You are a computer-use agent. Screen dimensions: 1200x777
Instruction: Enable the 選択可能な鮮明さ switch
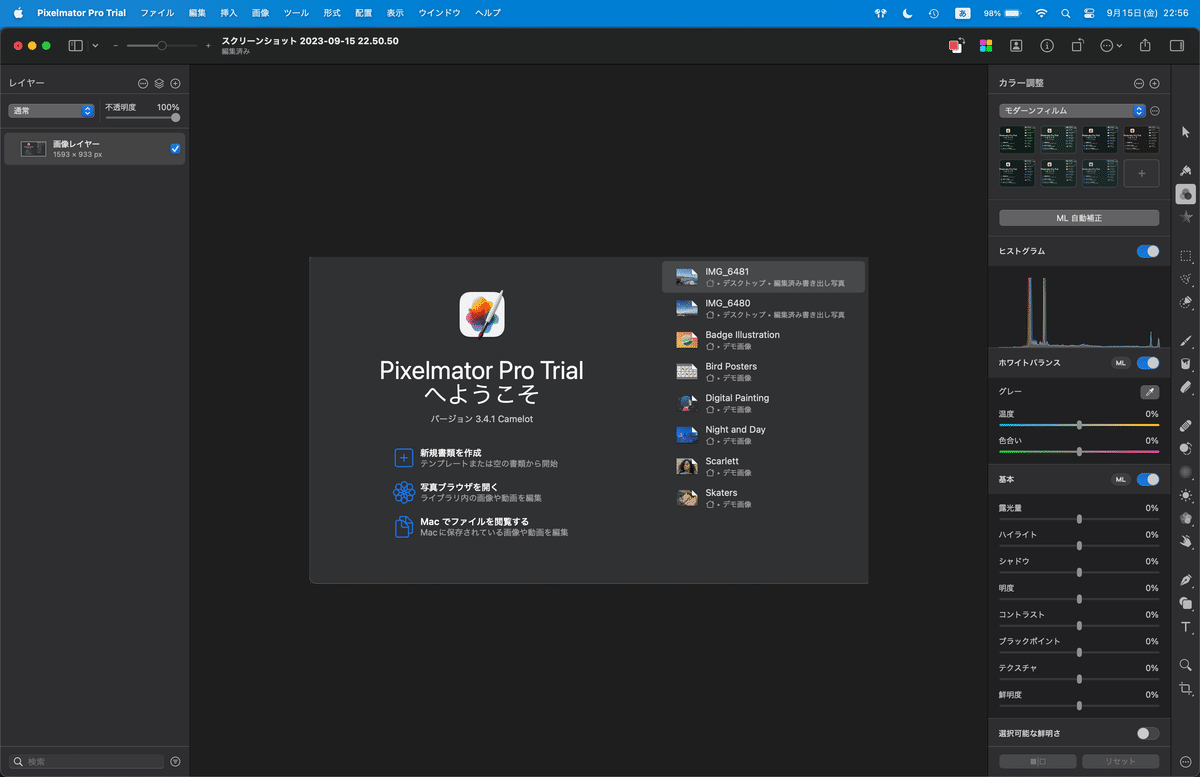coord(1148,733)
